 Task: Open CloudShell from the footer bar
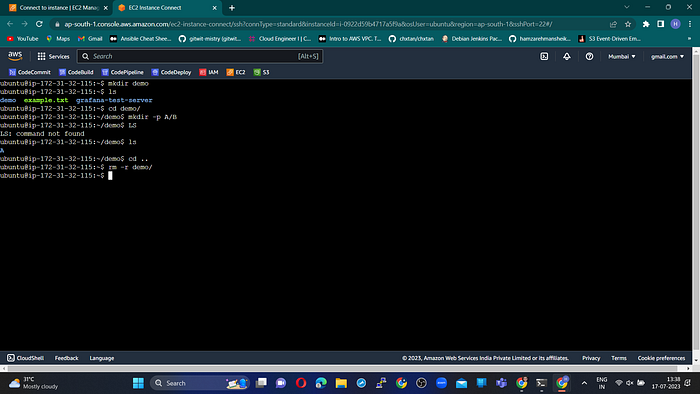[x=25, y=358]
